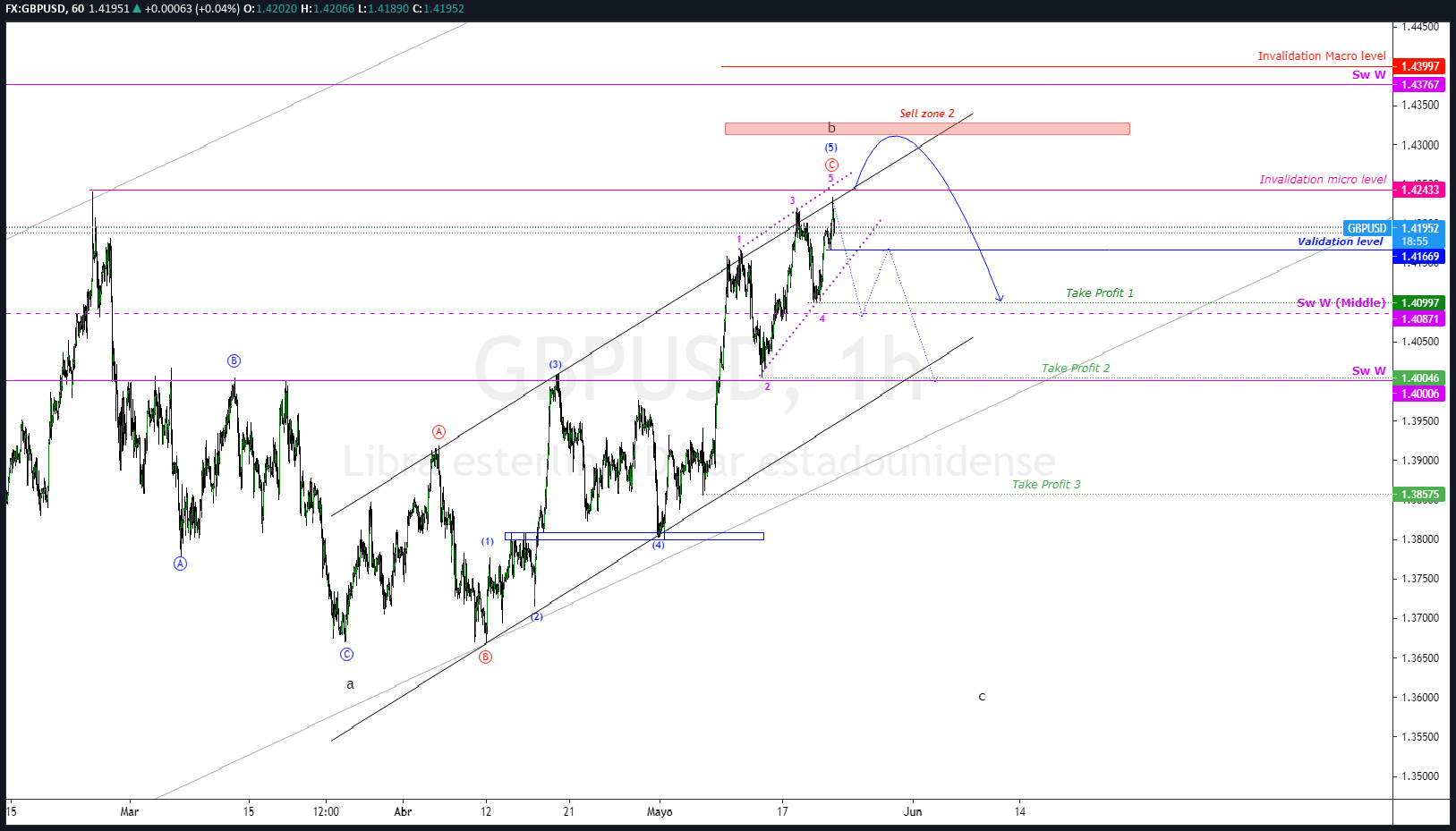Click the FX:GBPUSD symbol title
The height and width of the screenshot is (831, 1456).
pyautogui.click(x=35, y=8)
